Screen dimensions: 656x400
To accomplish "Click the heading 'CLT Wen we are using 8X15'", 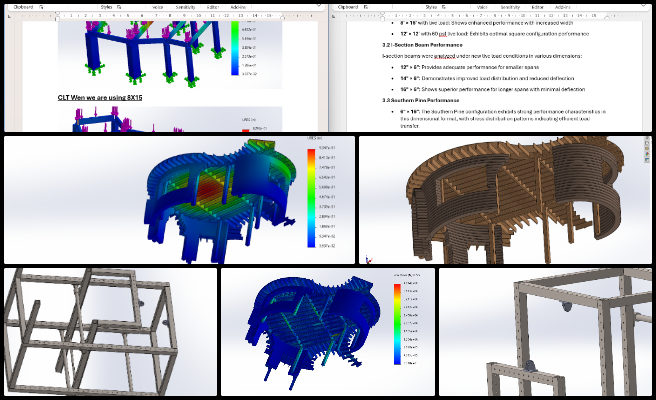I will 100,97.
